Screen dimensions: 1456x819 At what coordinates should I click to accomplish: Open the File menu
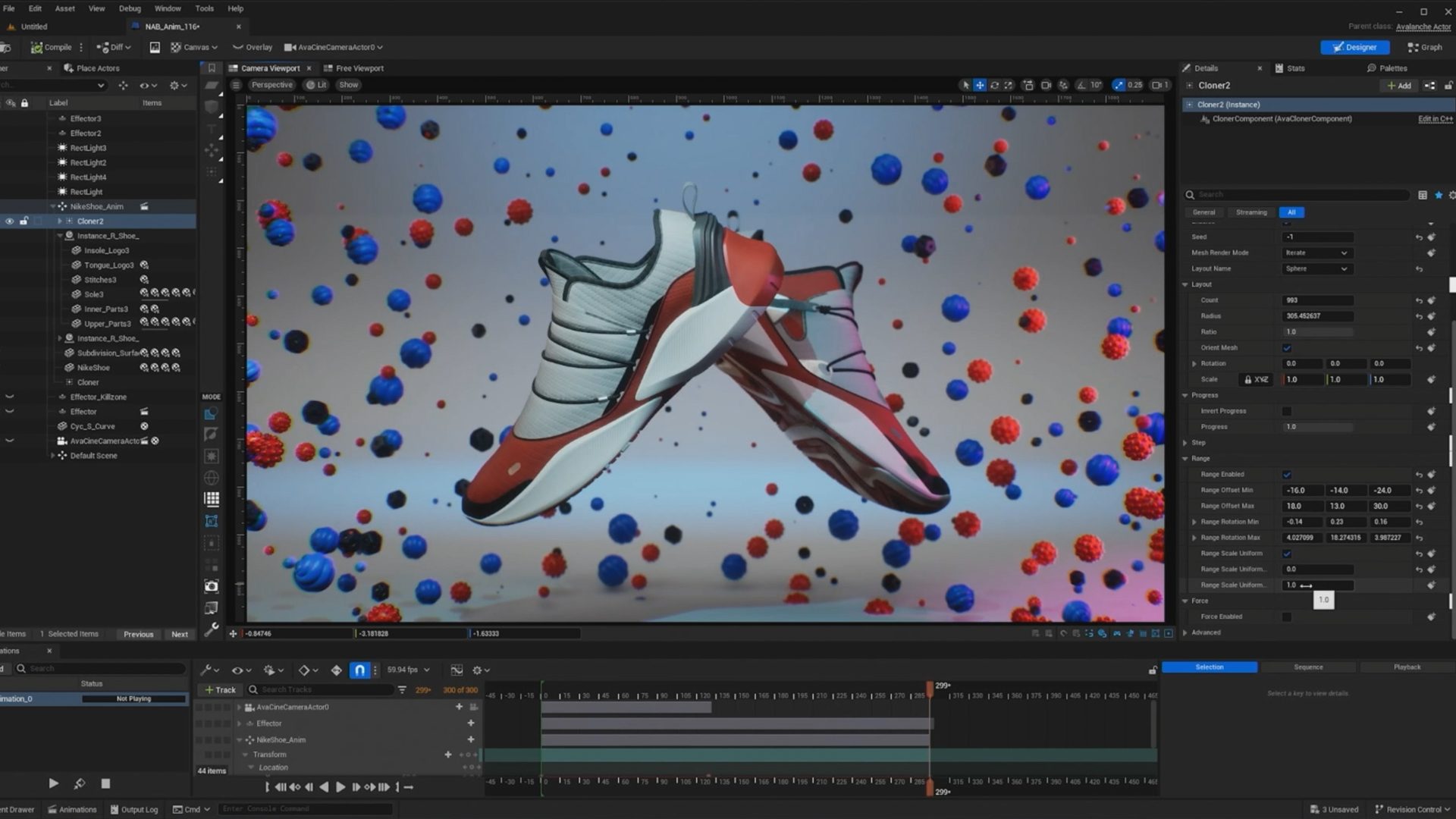[9, 8]
